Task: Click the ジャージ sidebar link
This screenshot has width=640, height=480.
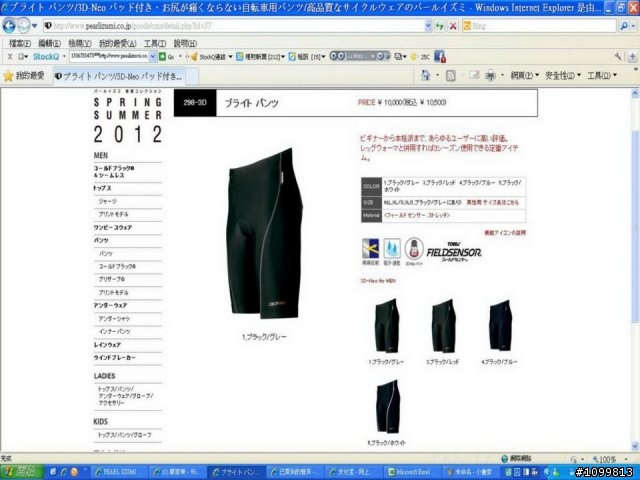Action: (x=107, y=201)
